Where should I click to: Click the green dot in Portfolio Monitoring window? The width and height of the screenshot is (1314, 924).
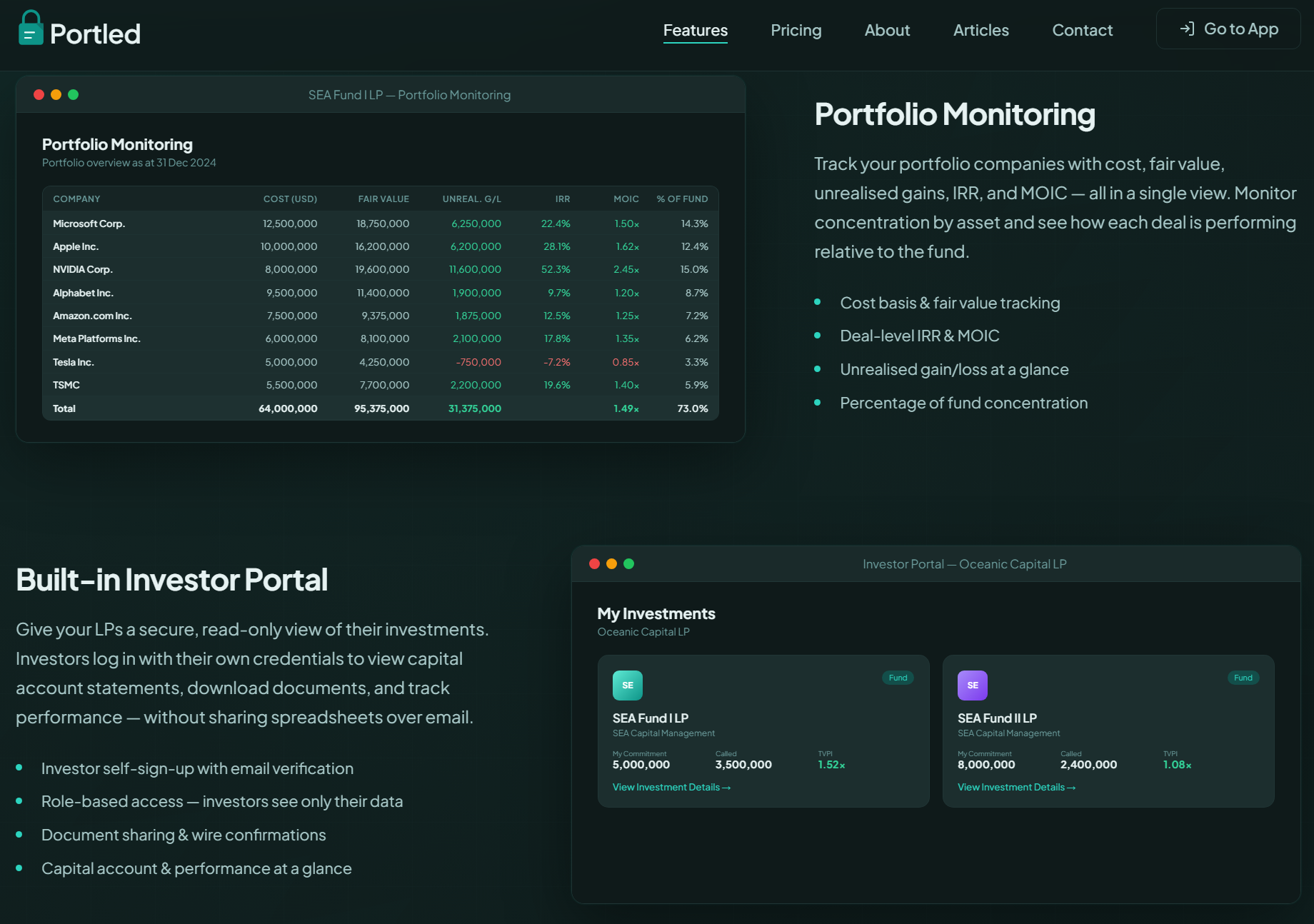click(x=73, y=94)
